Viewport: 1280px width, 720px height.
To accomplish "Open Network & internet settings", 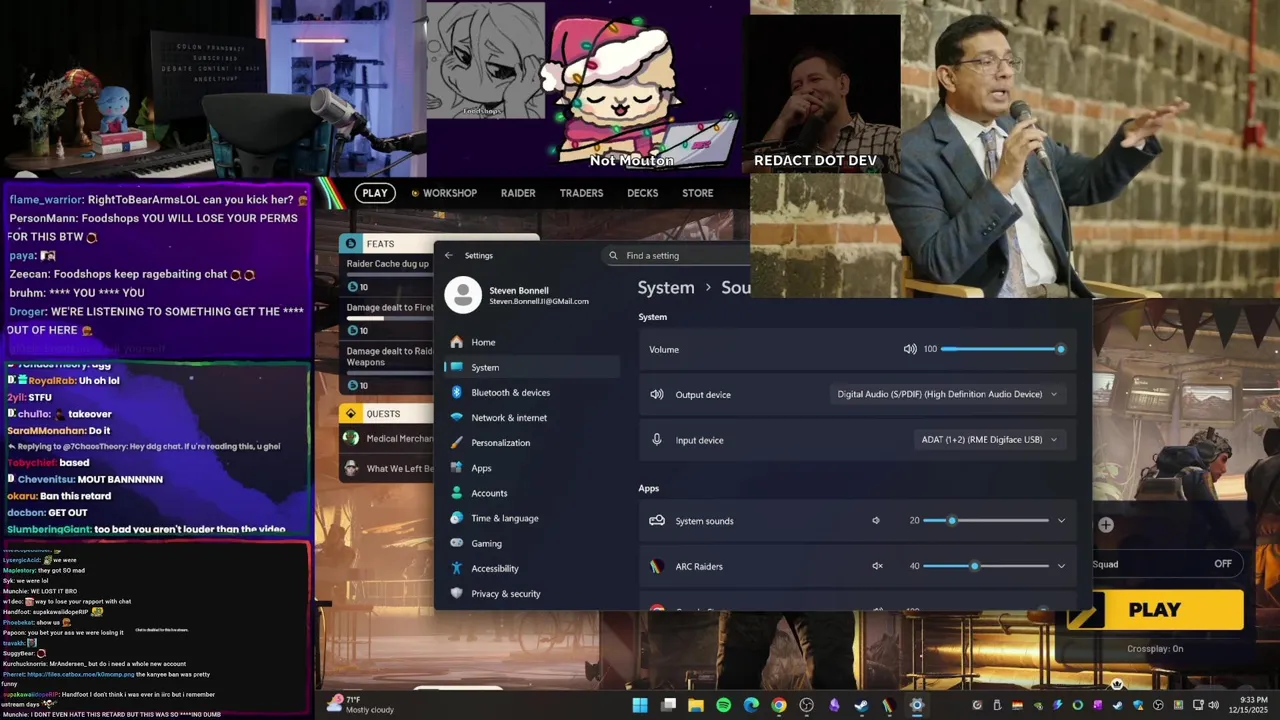I will [x=532, y=417].
